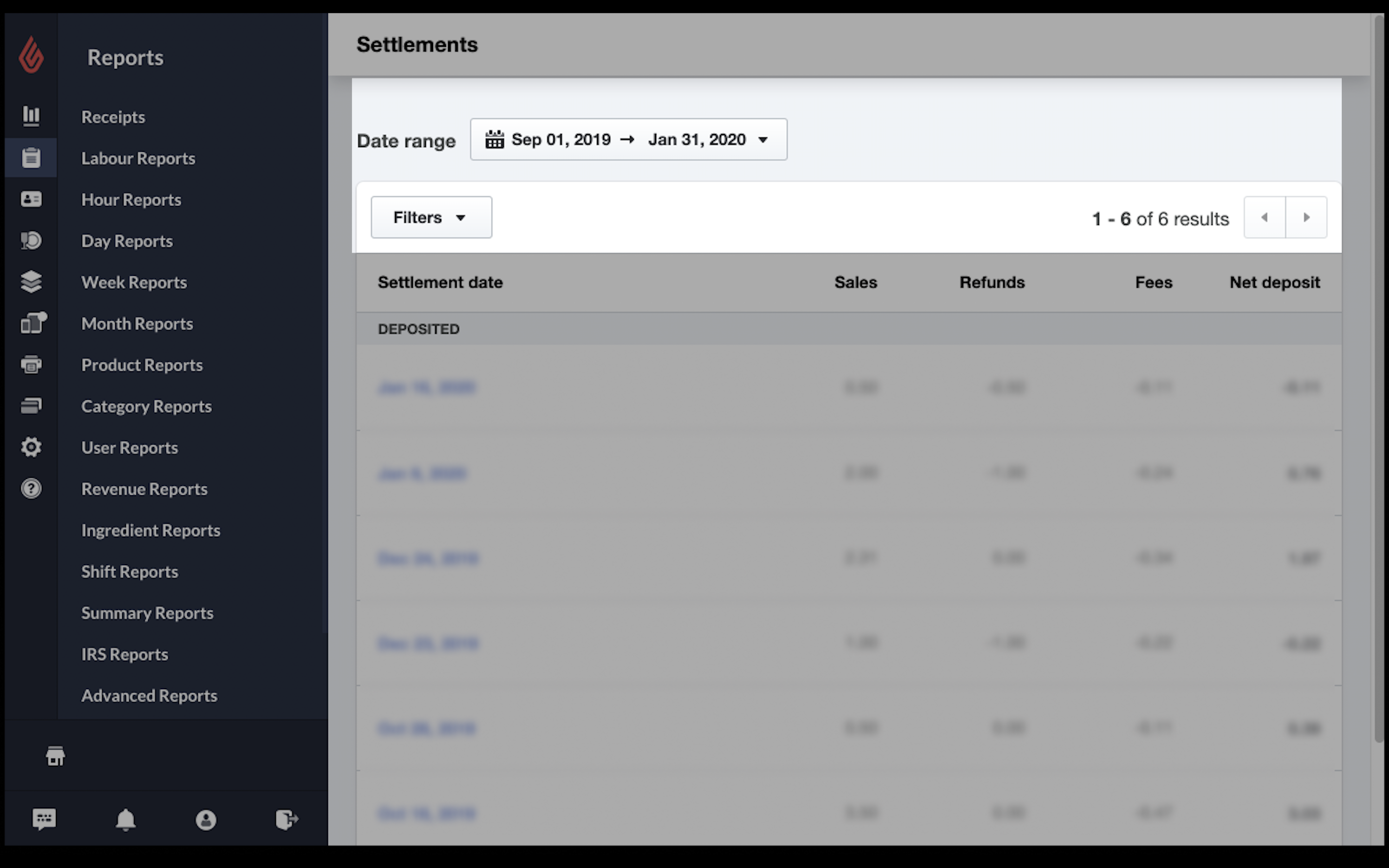The height and width of the screenshot is (868, 1389).
Task: Click the Sales column header
Action: pyautogui.click(x=855, y=282)
